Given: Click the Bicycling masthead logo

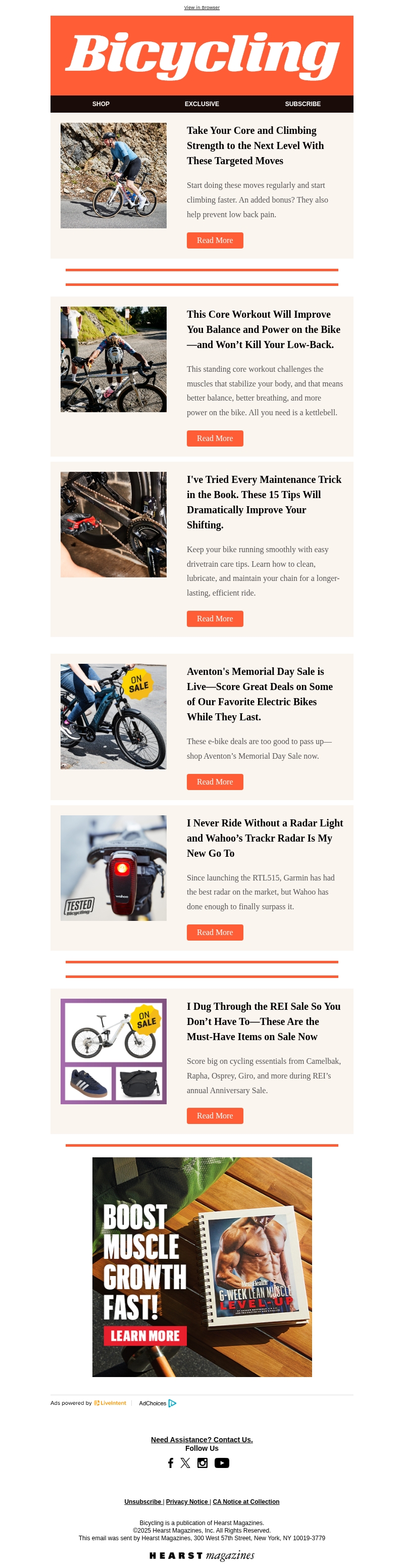Looking at the screenshot, I should [x=202, y=56].
